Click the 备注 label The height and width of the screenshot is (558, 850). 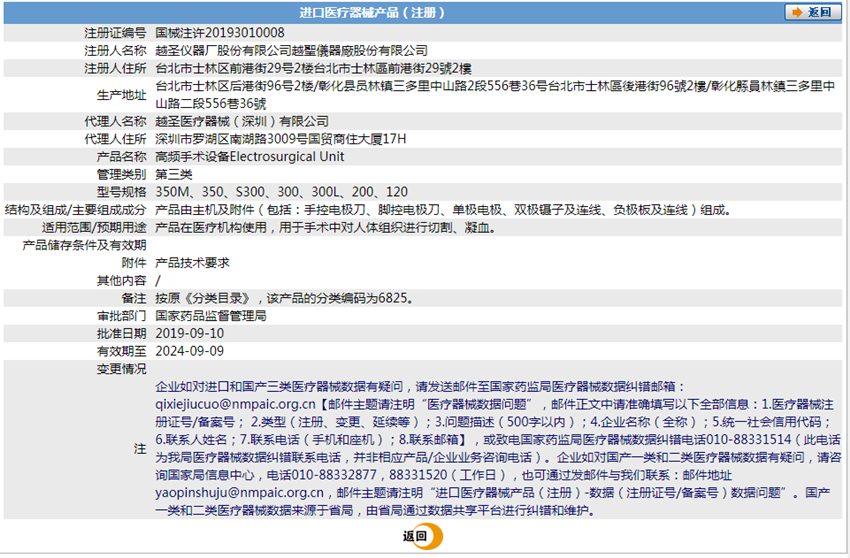tap(134, 298)
